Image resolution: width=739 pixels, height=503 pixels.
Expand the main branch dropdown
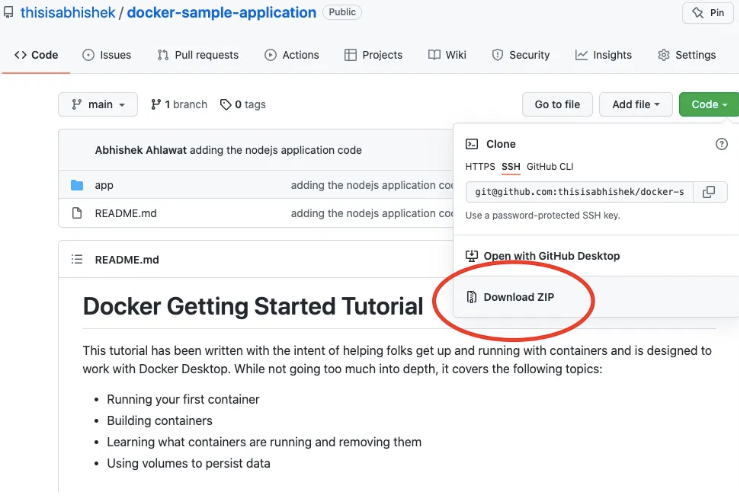coord(98,104)
